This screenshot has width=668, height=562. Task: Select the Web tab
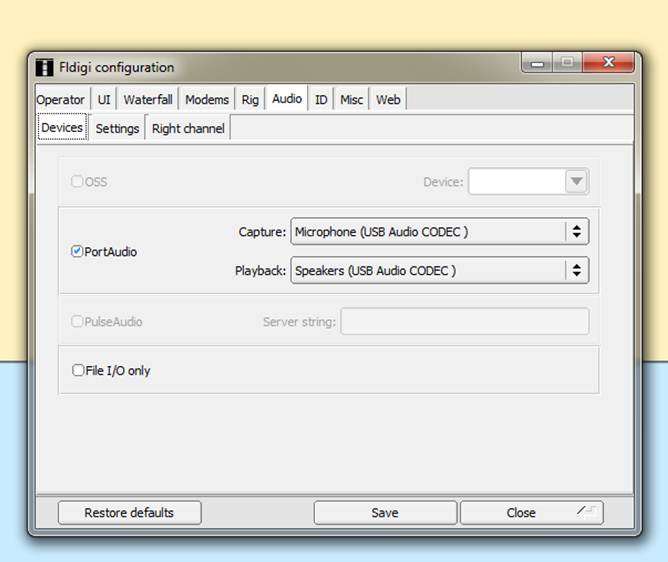388,100
